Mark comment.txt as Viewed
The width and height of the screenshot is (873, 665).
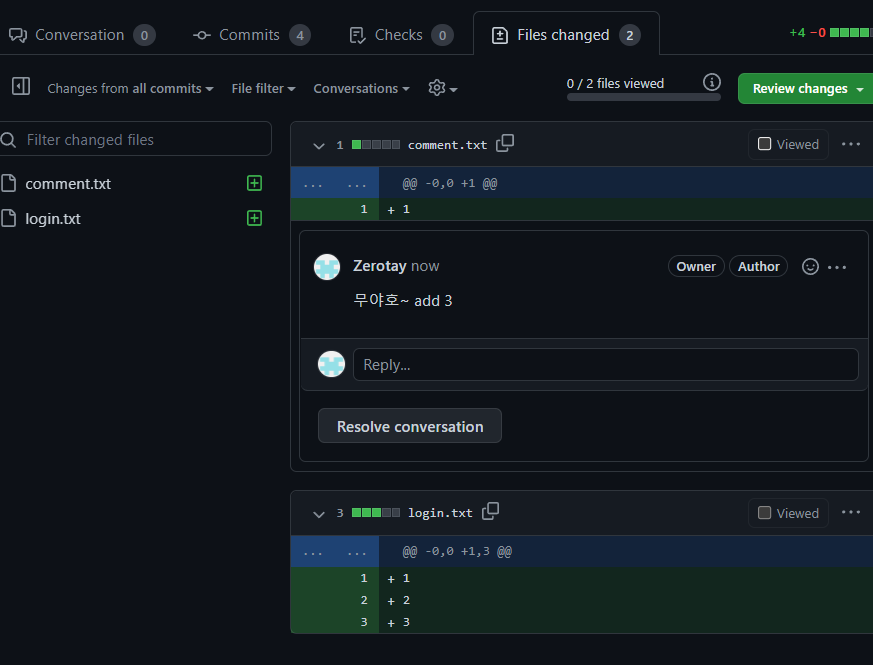(x=788, y=144)
